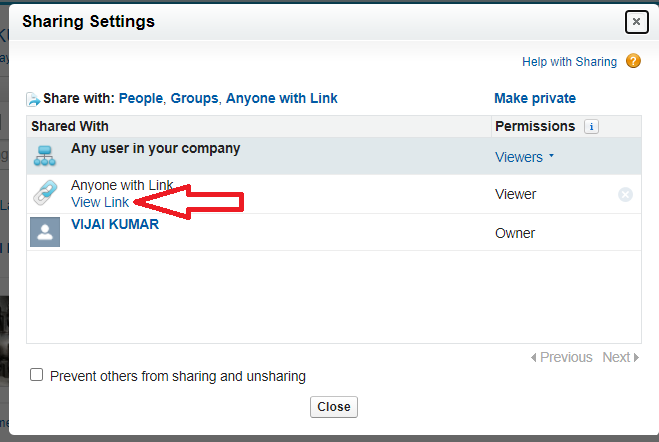Viewport: 659px width, 442px height.
Task: Close the Sharing Settings dialog with X
Action: click(636, 21)
